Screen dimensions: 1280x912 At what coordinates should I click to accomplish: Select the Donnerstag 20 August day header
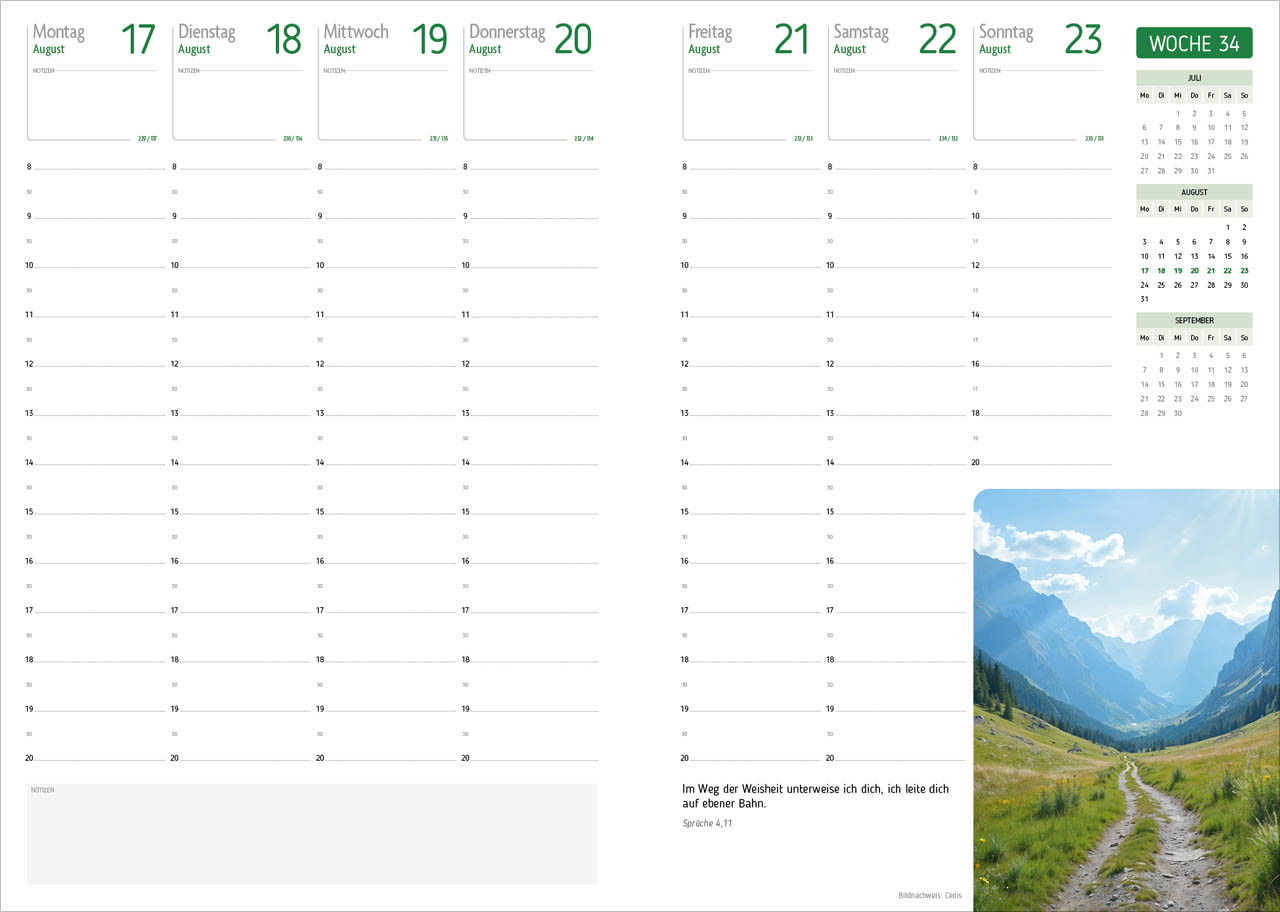click(530, 39)
